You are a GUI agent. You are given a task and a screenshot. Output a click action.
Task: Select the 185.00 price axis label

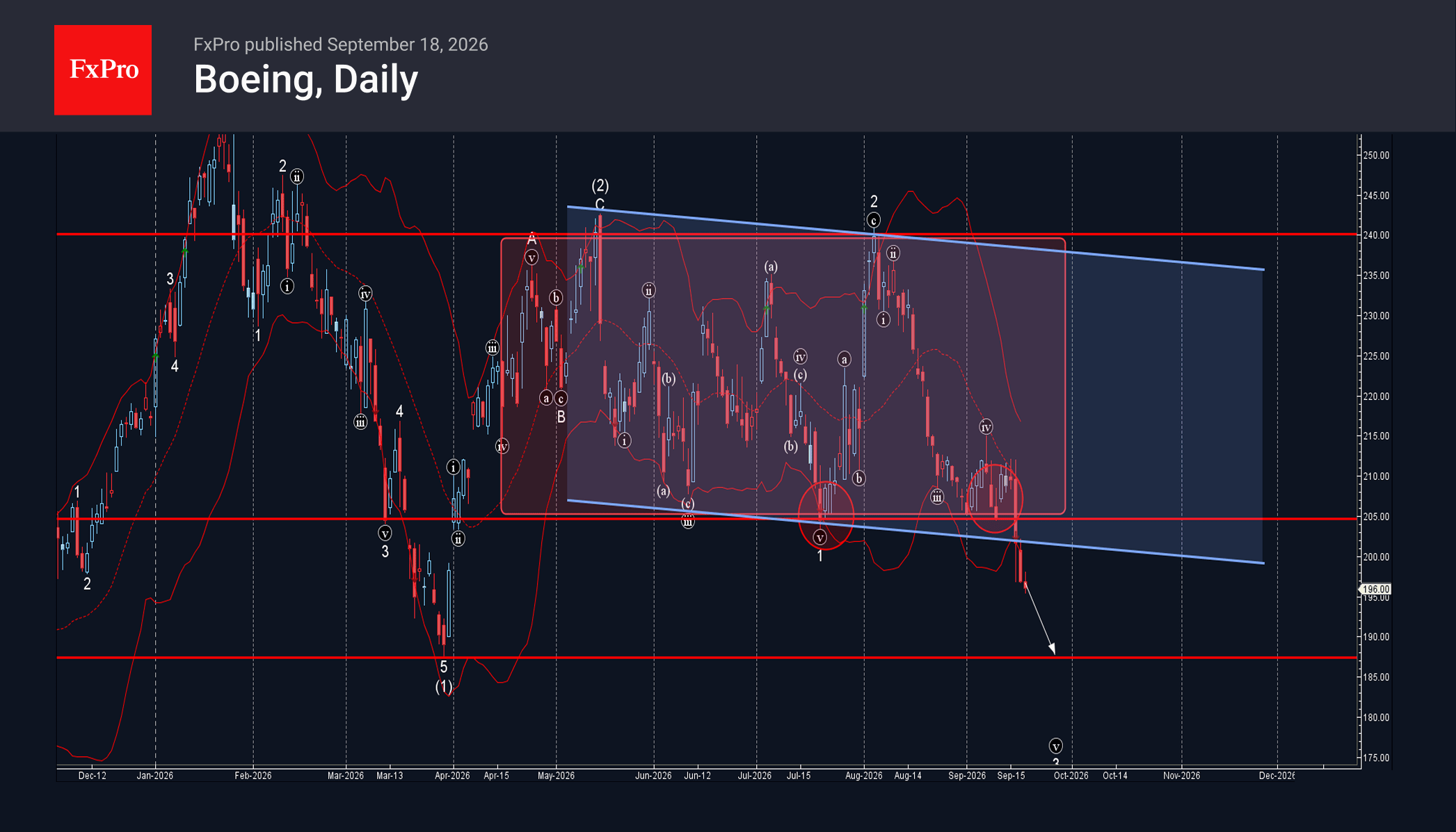point(1376,678)
